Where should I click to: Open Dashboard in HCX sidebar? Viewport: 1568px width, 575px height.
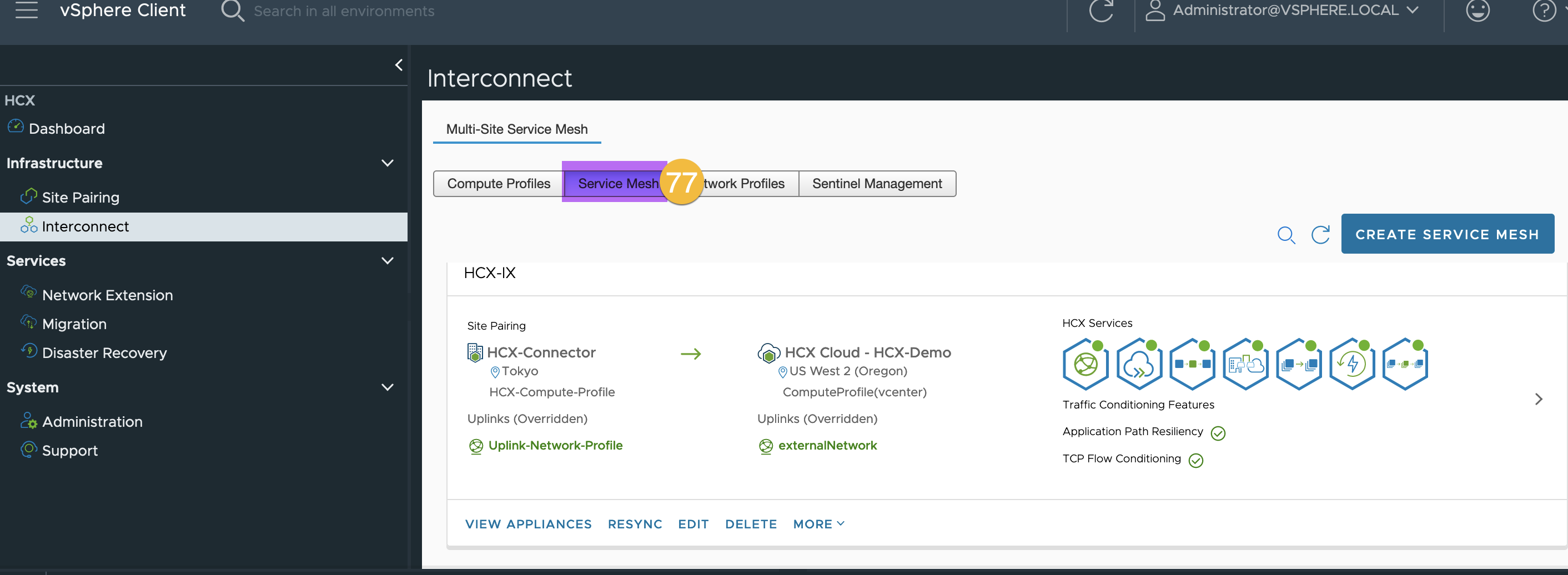click(x=67, y=128)
